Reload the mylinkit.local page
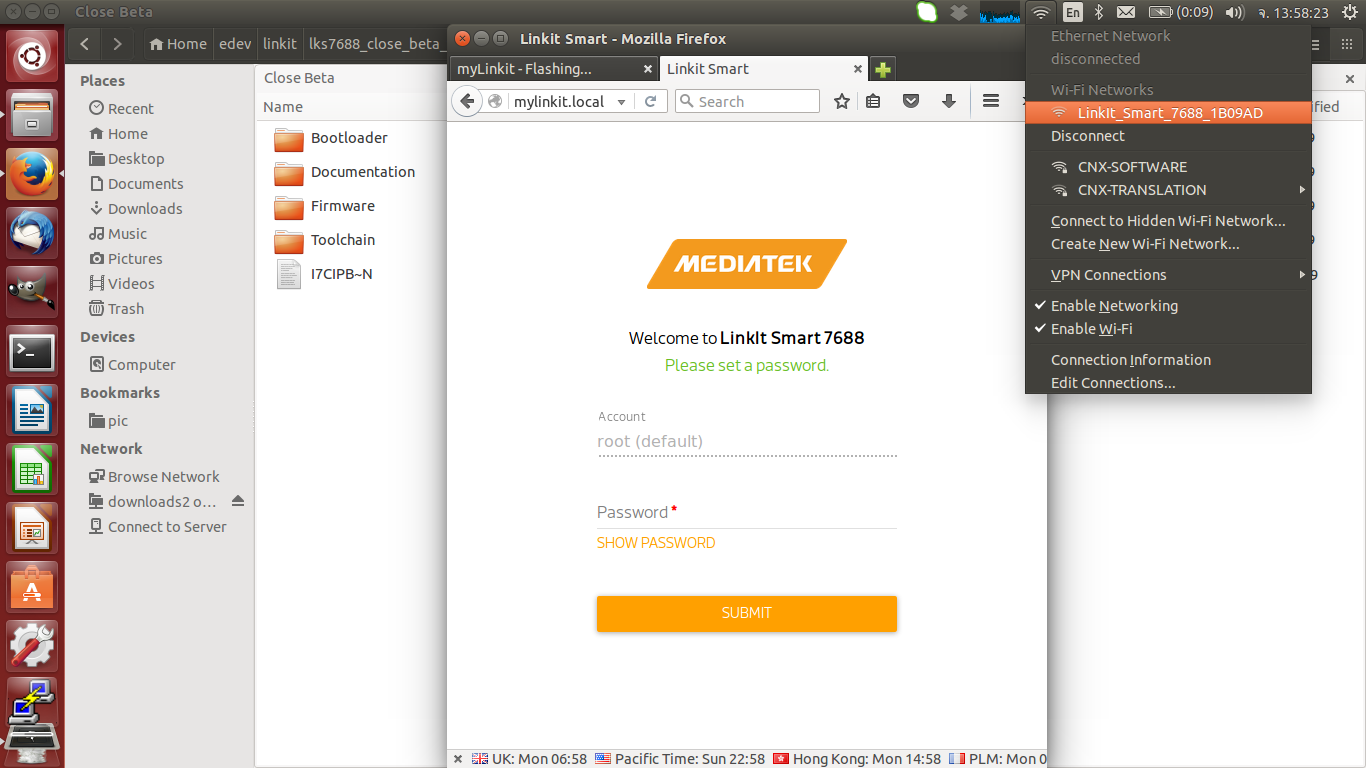Viewport: 1366px width, 768px height. (650, 101)
